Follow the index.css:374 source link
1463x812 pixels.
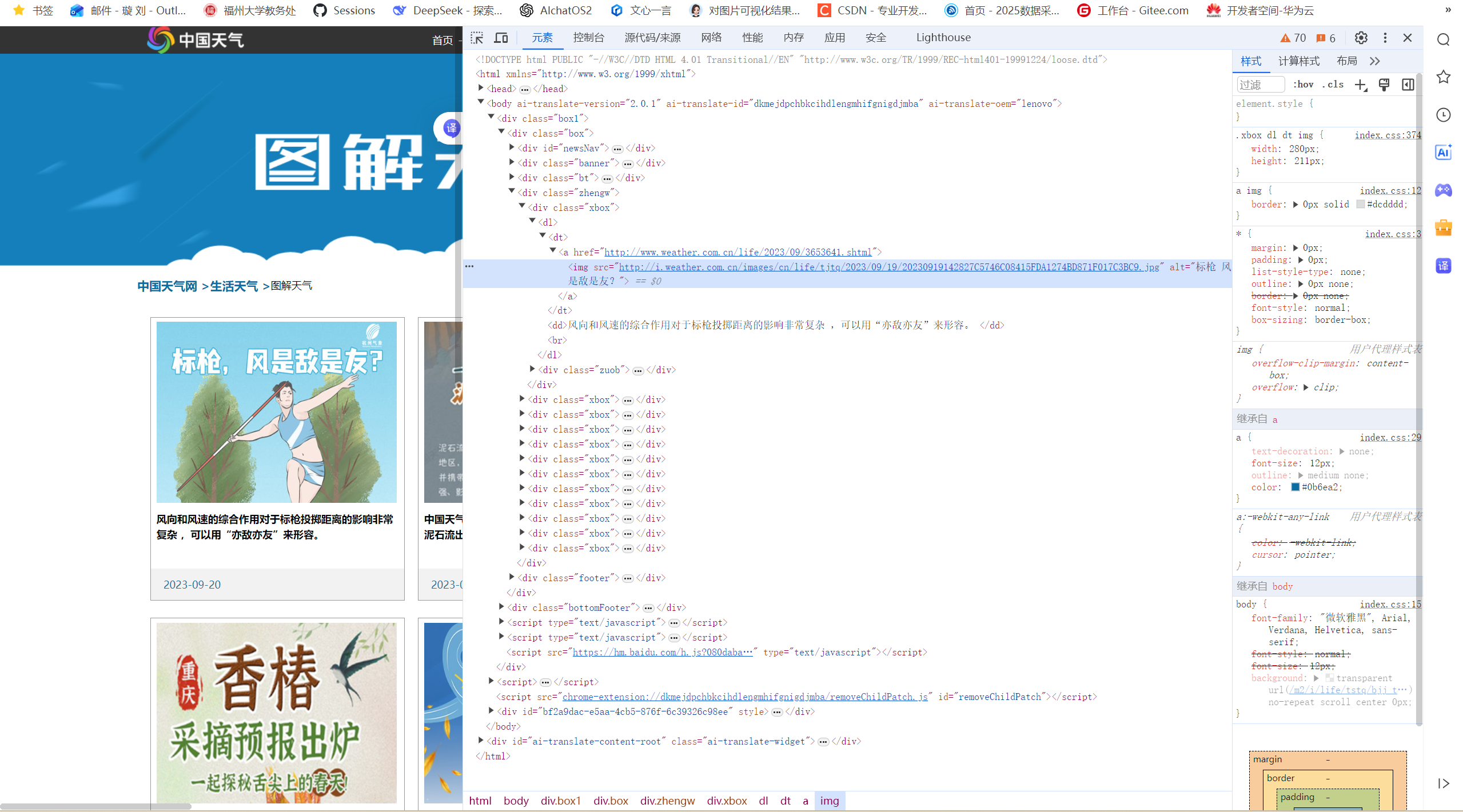pyautogui.click(x=1387, y=135)
